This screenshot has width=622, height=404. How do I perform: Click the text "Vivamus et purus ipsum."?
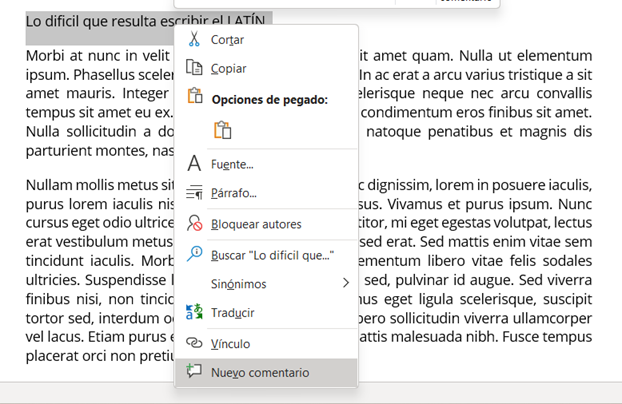[x=470, y=204]
